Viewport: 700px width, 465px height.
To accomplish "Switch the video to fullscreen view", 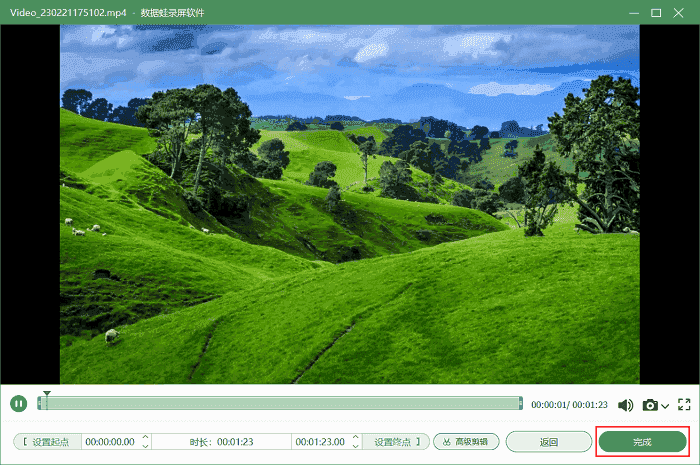I will coord(684,405).
